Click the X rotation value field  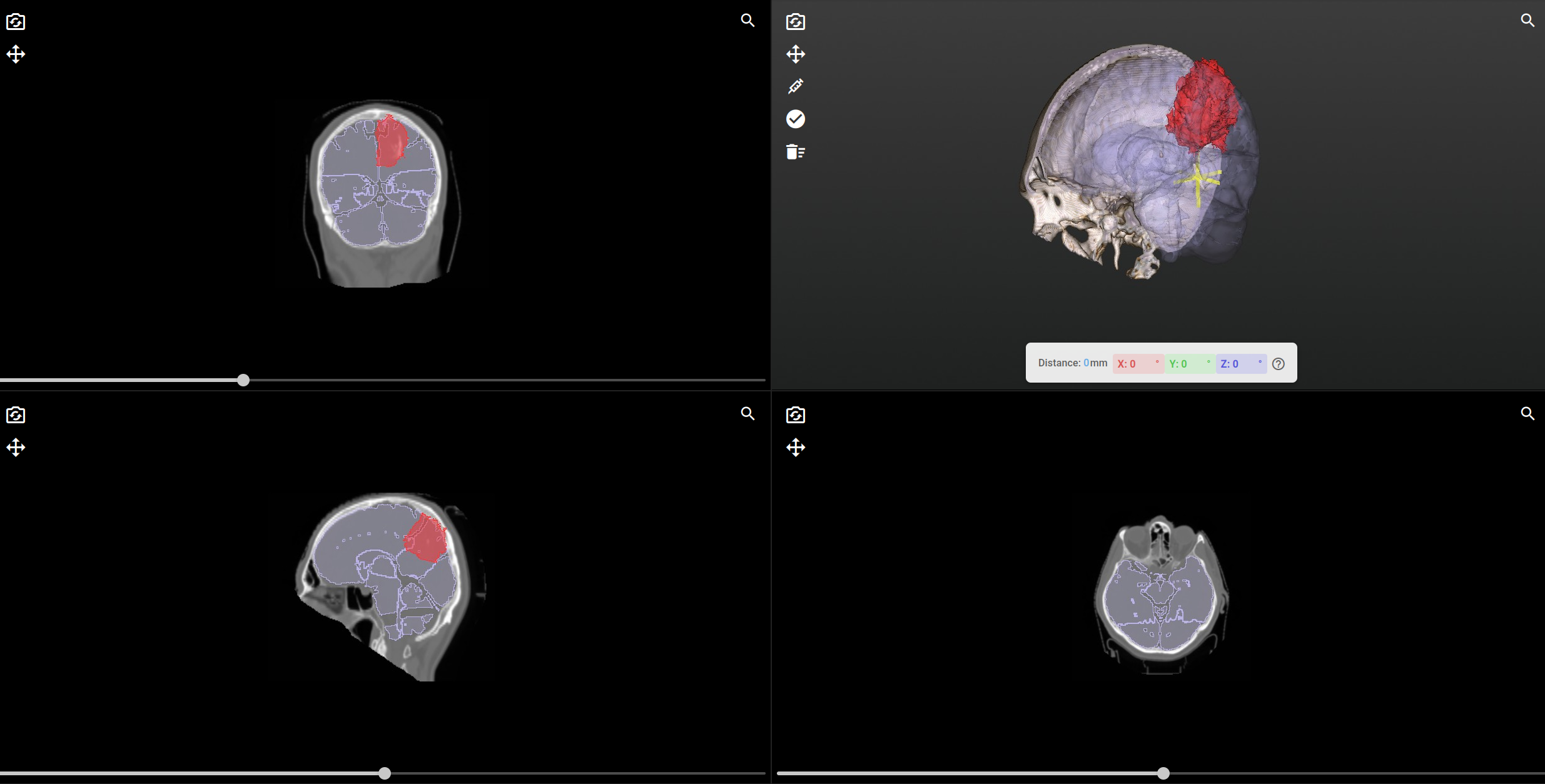[1137, 363]
